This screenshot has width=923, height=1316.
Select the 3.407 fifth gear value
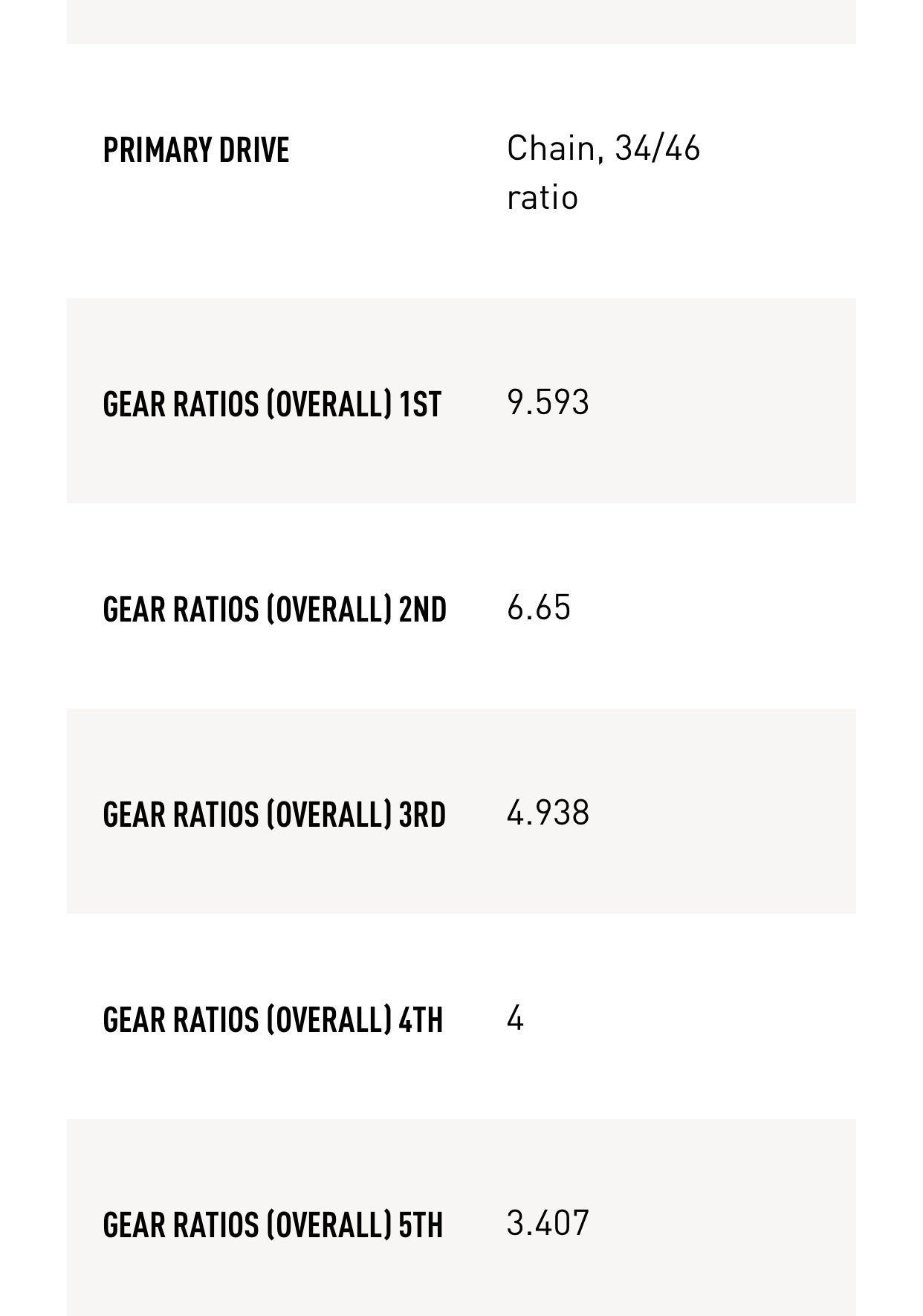[x=548, y=1223]
